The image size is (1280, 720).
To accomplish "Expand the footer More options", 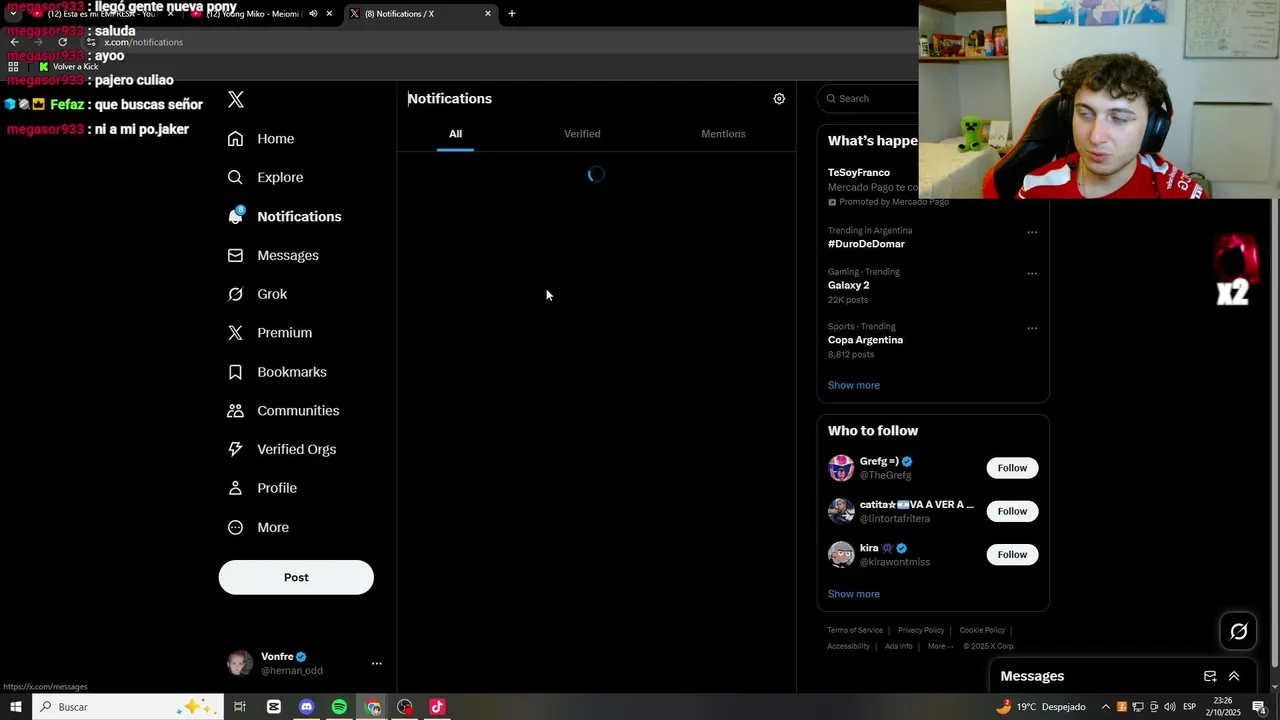I will tap(940, 646).
